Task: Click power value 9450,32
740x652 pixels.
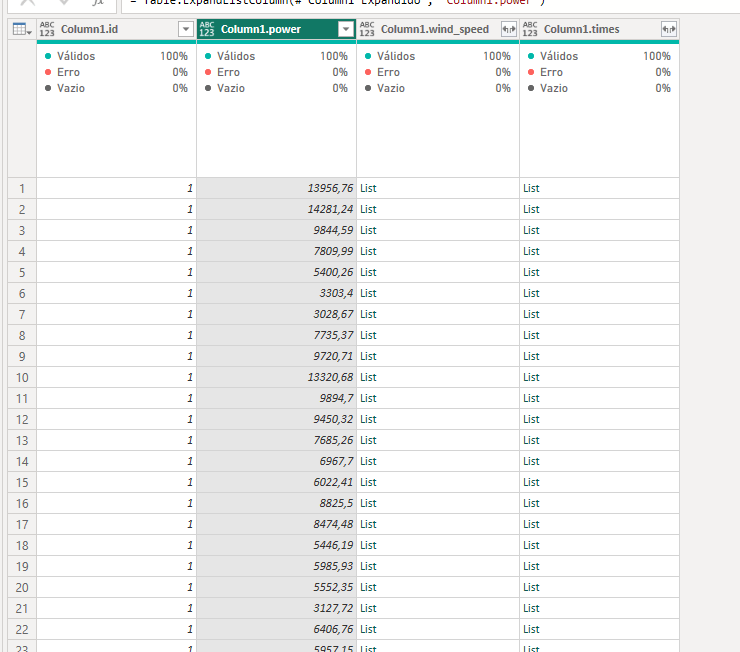Action: point(333,419)
